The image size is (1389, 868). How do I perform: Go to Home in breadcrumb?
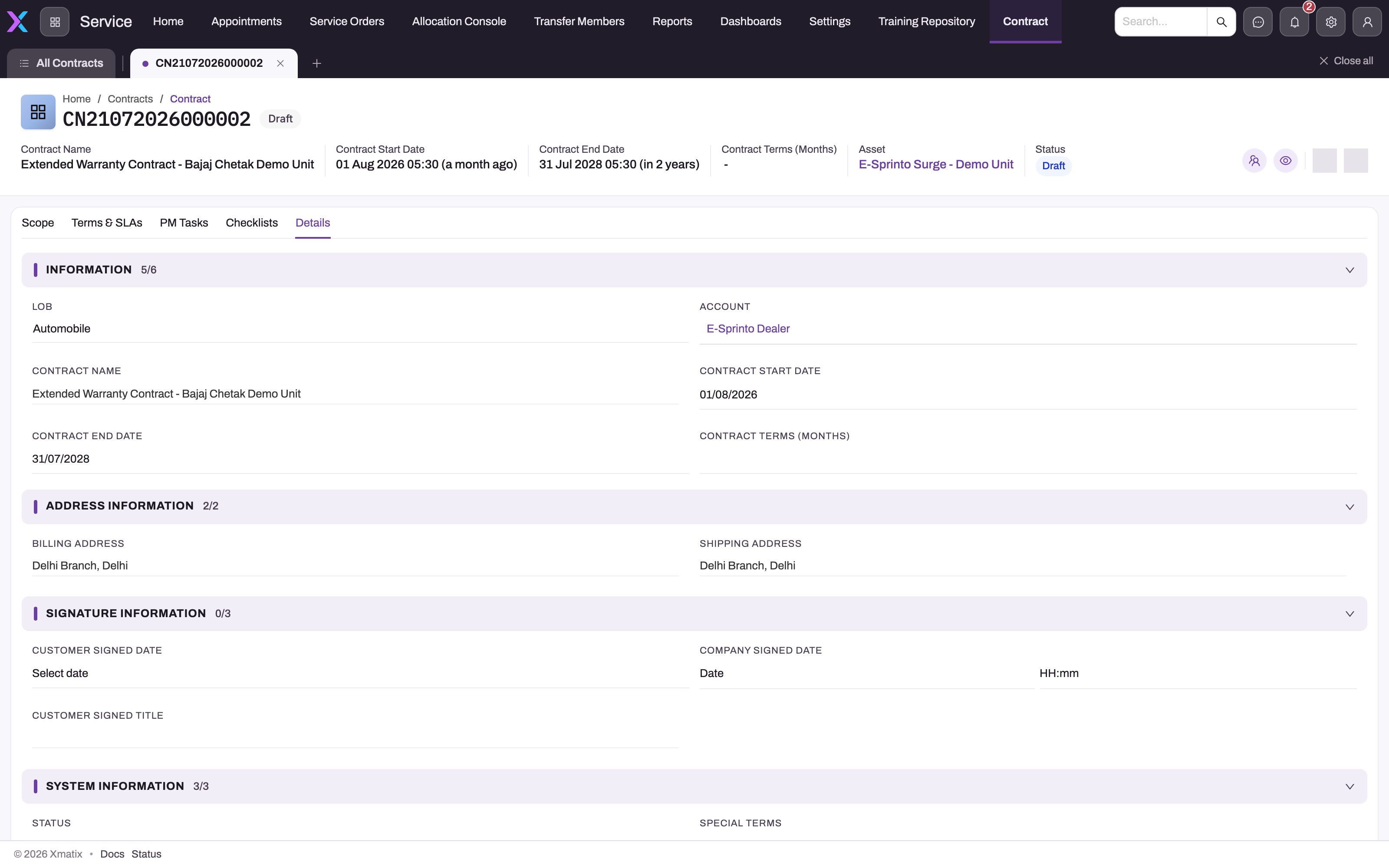pos(76,99)
